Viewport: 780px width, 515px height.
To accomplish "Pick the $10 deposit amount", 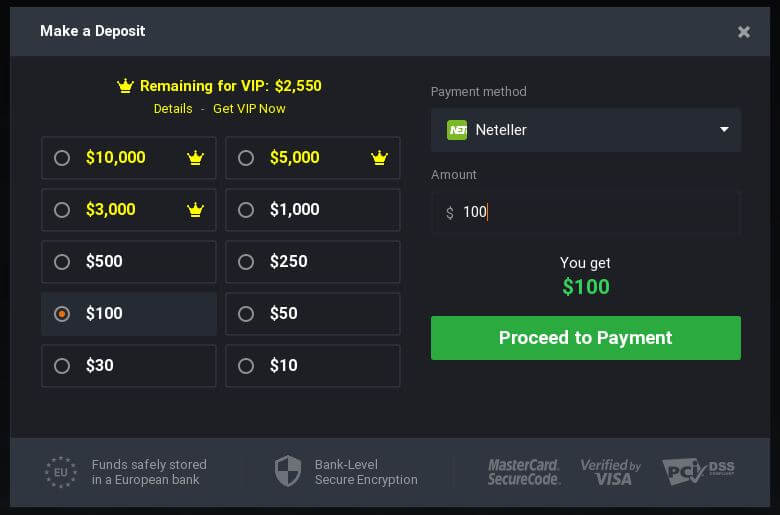I will pyautogui.click(x=312, y=366).
